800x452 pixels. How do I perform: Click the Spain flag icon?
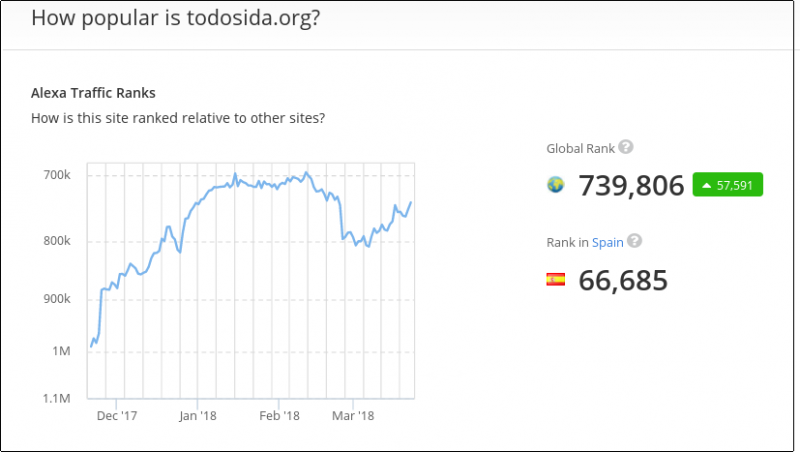coord(556,279)
